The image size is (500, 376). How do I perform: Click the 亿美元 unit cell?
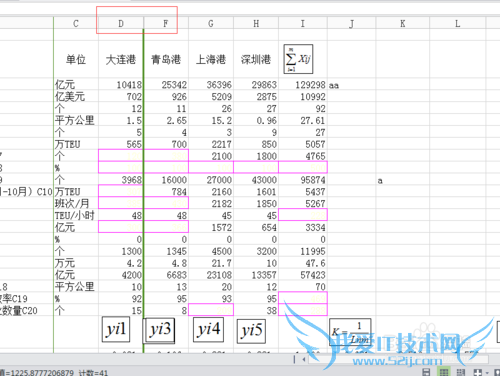click(76, 97)
